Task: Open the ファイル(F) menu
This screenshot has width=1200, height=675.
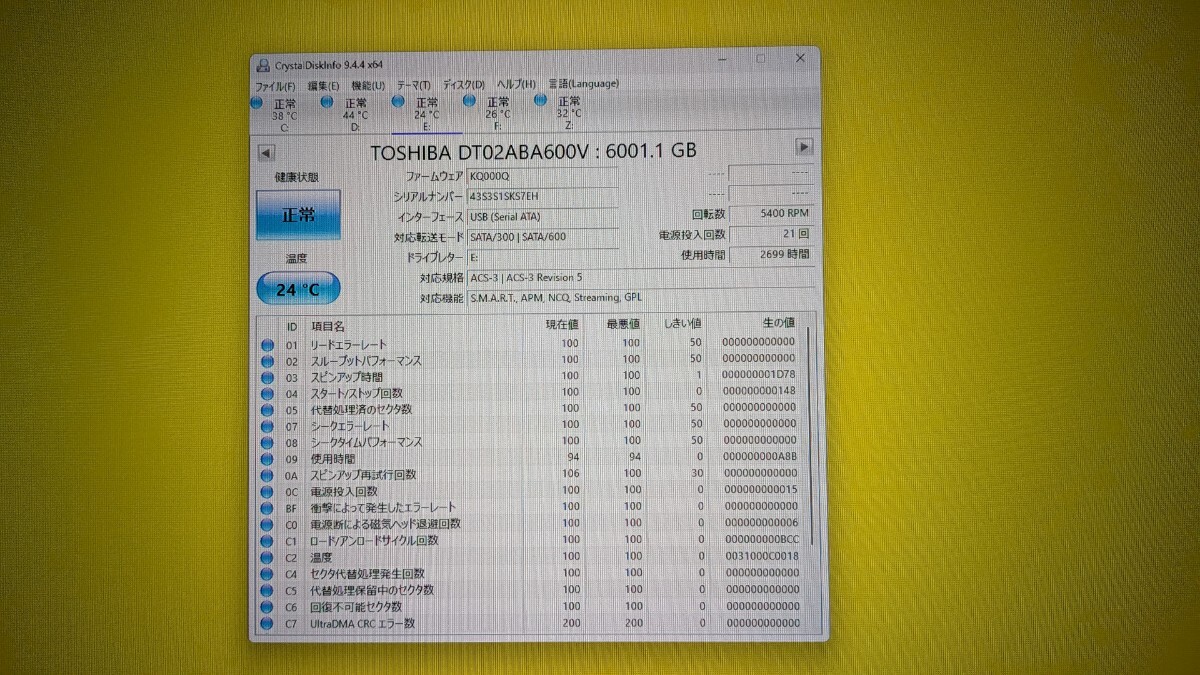Action: coord(276,85)
